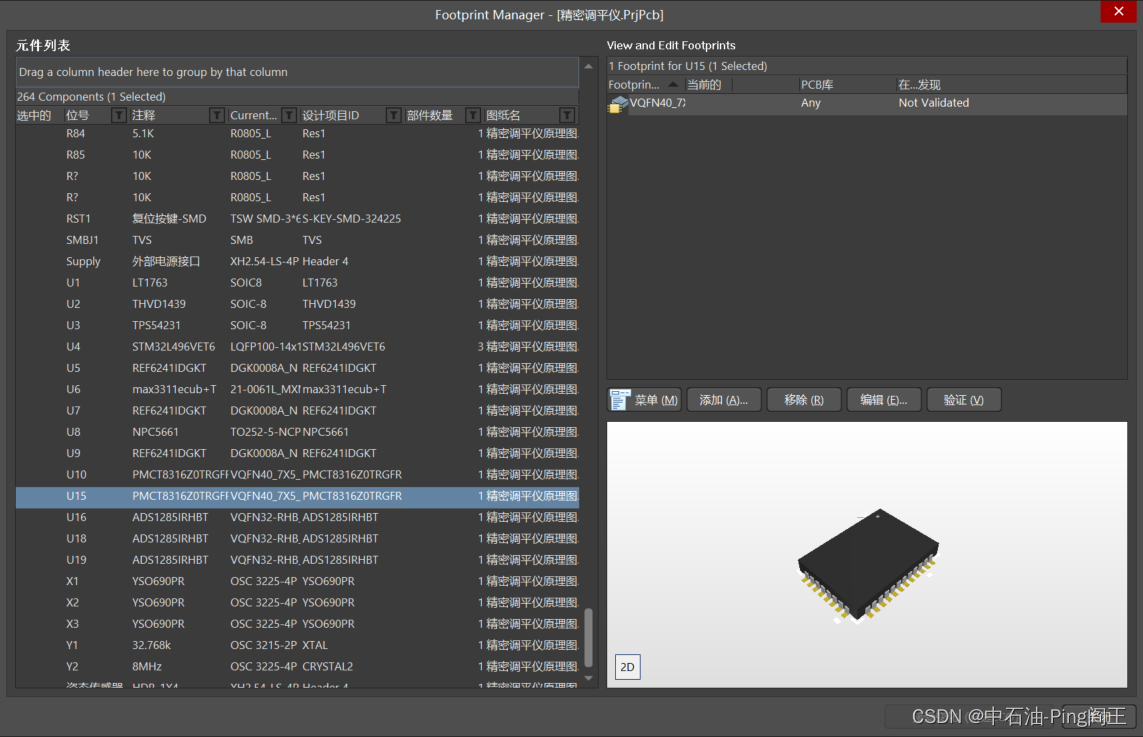
Task: Click the 添加 (A)... button
Action: (723, 400)
